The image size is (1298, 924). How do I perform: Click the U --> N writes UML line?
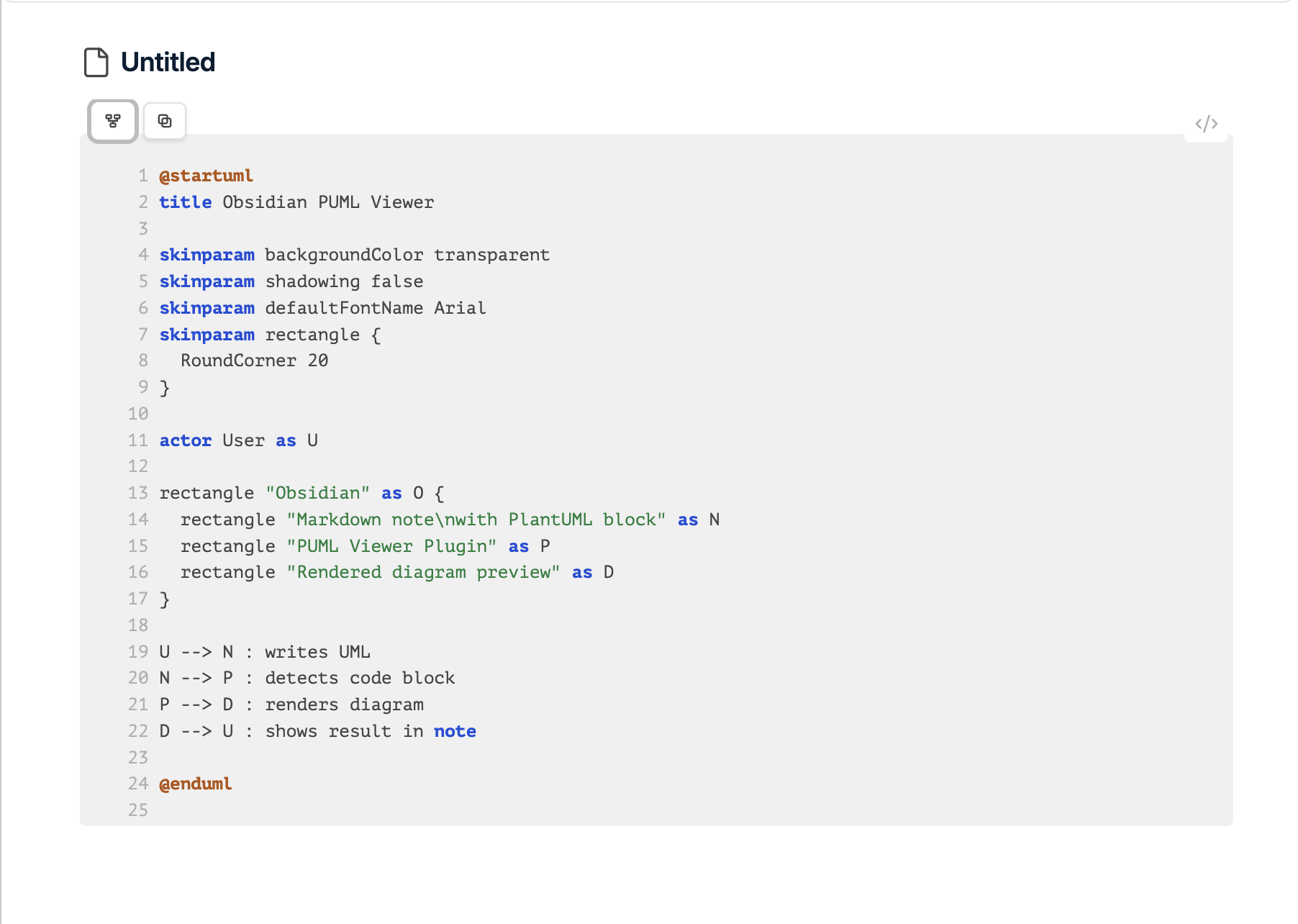(265, 652)
